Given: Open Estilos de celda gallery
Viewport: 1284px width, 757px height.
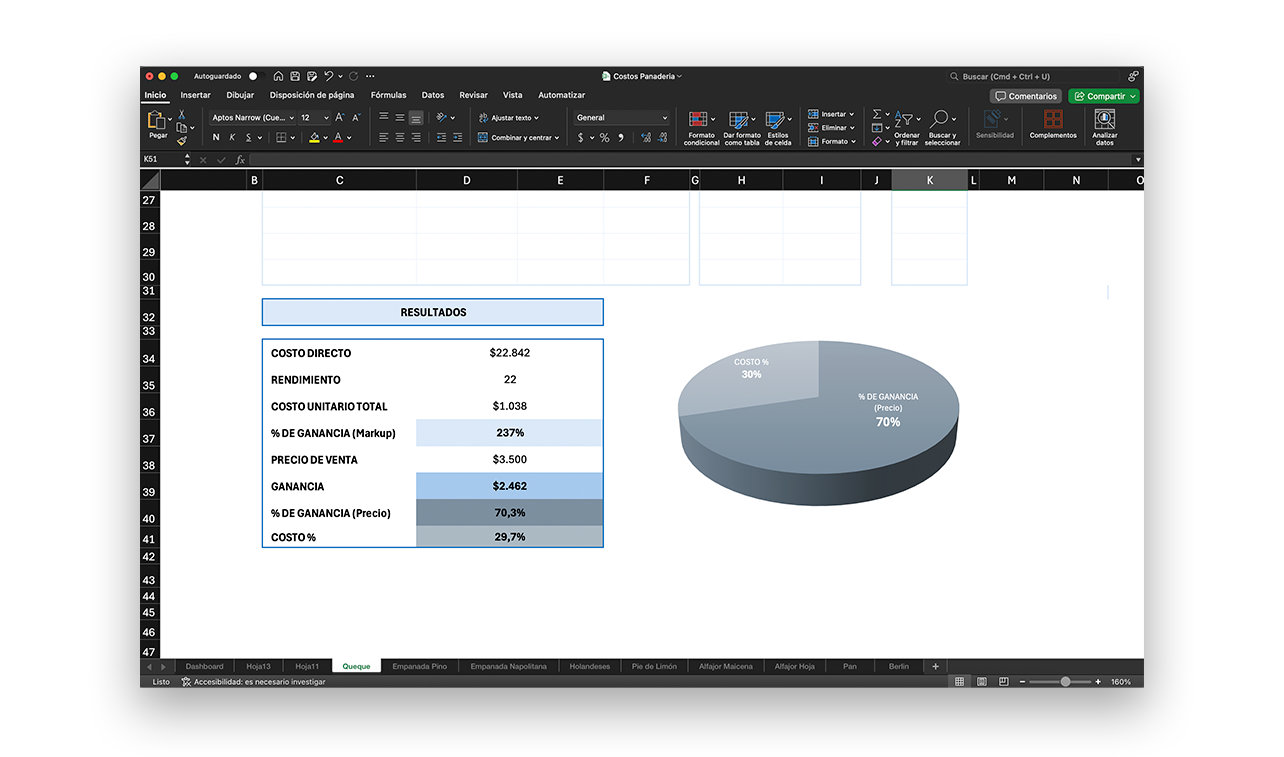Looking at the screenshot, I should point(778,128).
